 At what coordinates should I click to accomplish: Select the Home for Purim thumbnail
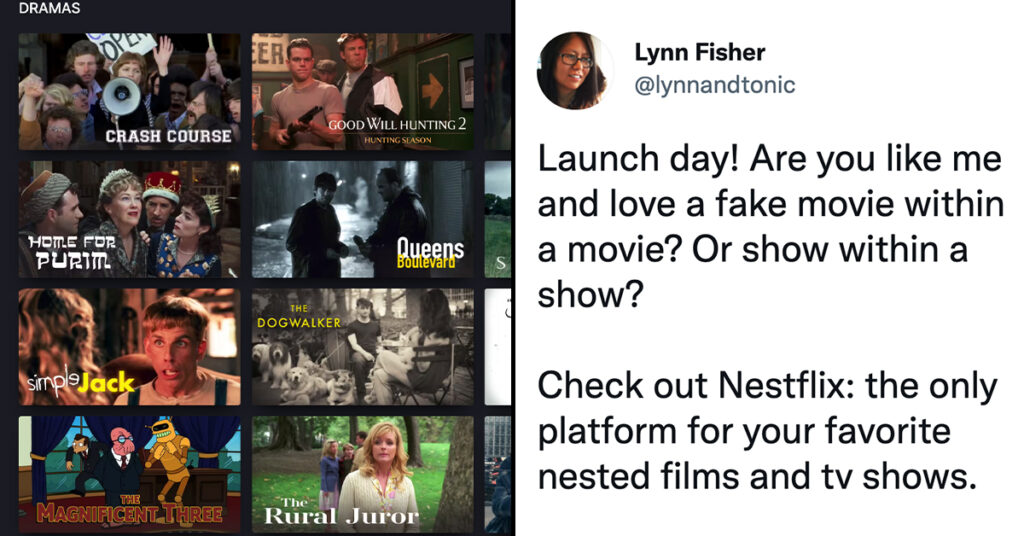[x=129, y=219]
